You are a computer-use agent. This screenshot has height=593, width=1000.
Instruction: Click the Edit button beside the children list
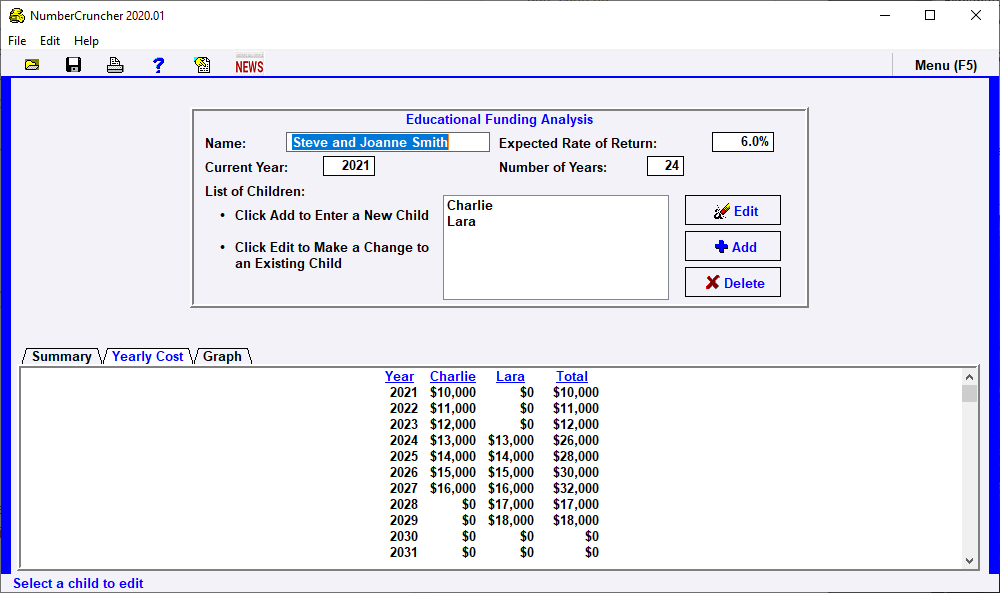pyautogui.click(x=733, y=210)
